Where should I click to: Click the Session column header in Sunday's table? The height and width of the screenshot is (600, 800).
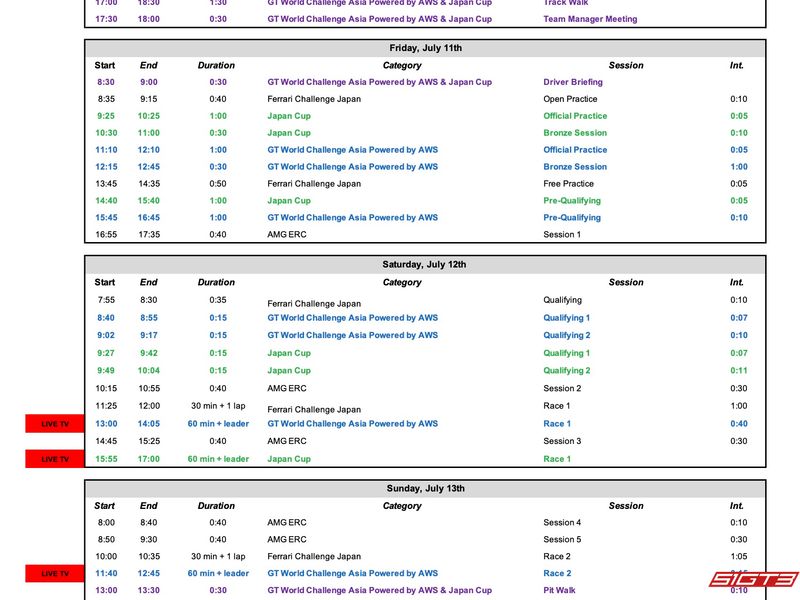click(626, 506)
